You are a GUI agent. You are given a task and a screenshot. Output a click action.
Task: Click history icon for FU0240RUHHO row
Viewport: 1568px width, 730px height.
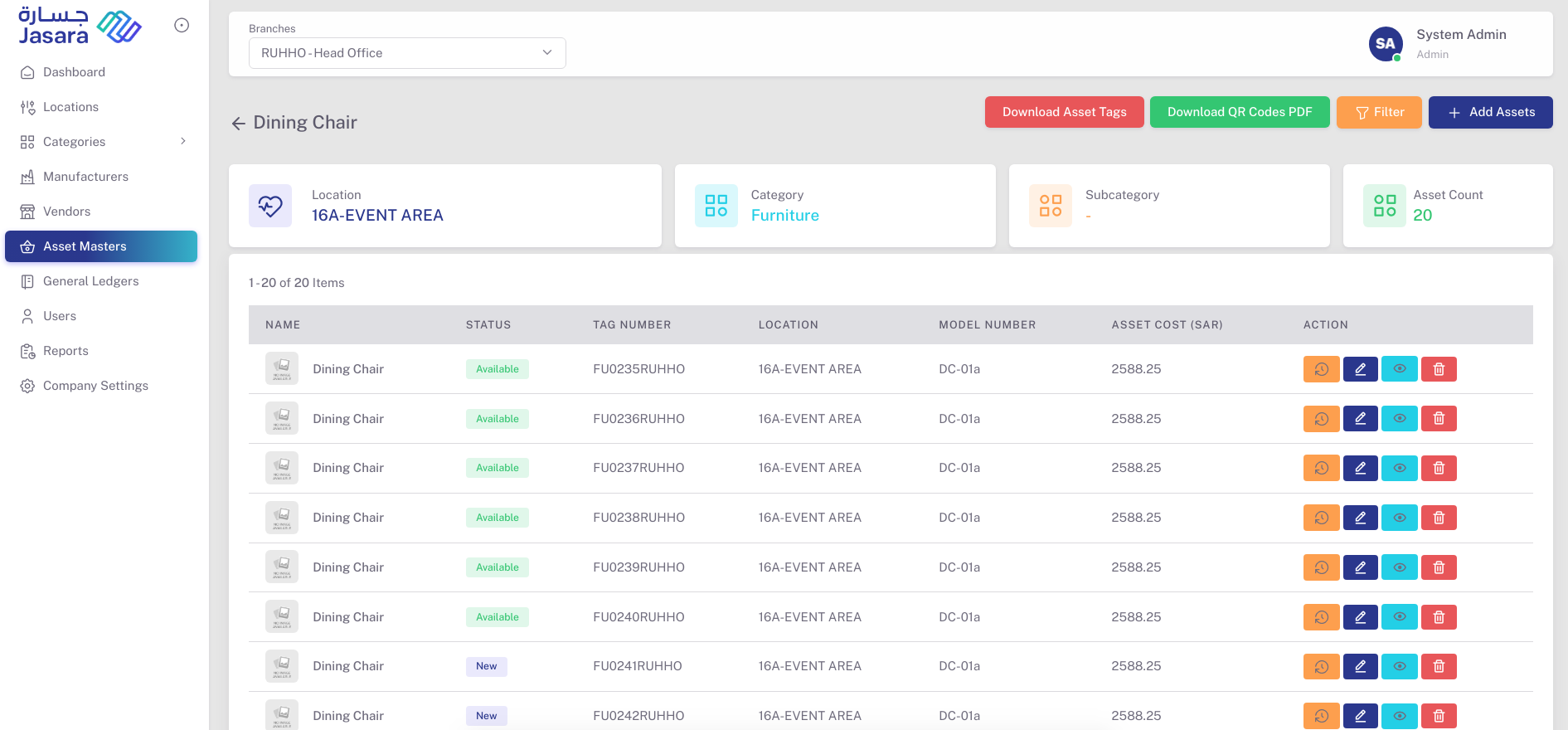coord(1321,617)
